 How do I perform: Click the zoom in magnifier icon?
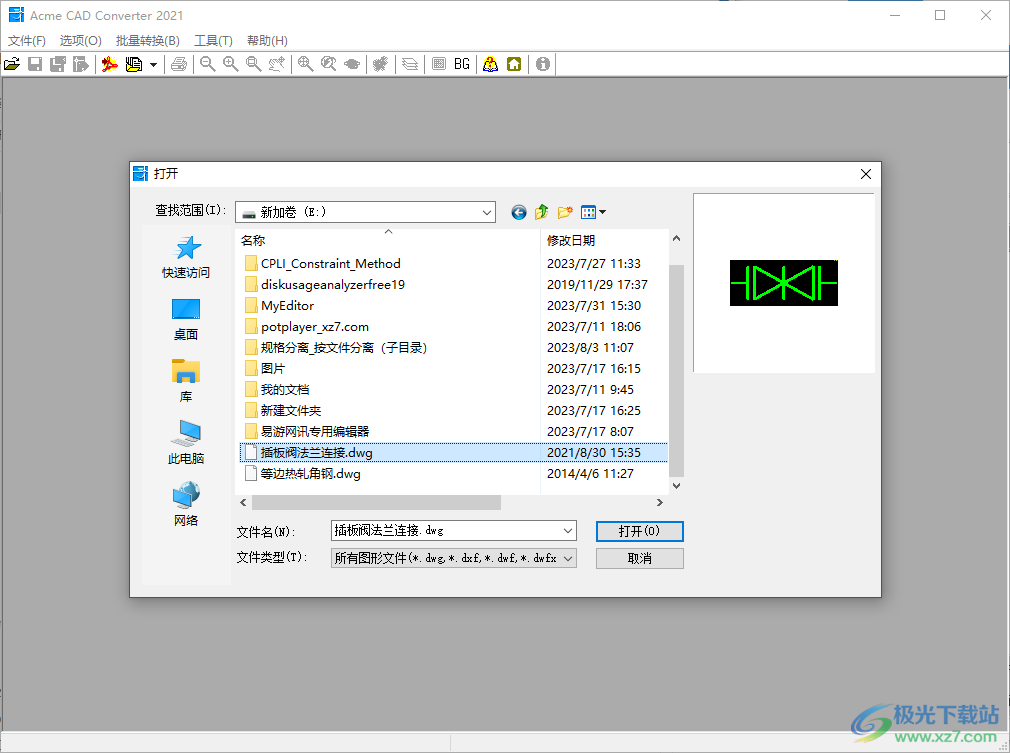(x=231, y=64)
